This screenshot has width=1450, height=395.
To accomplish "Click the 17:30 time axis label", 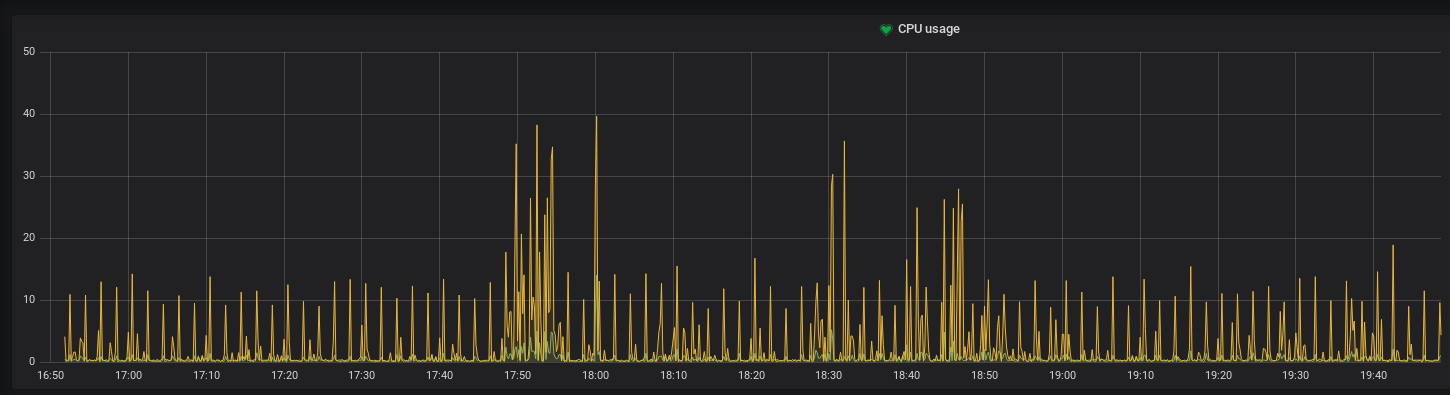I will tap(362, 375).
